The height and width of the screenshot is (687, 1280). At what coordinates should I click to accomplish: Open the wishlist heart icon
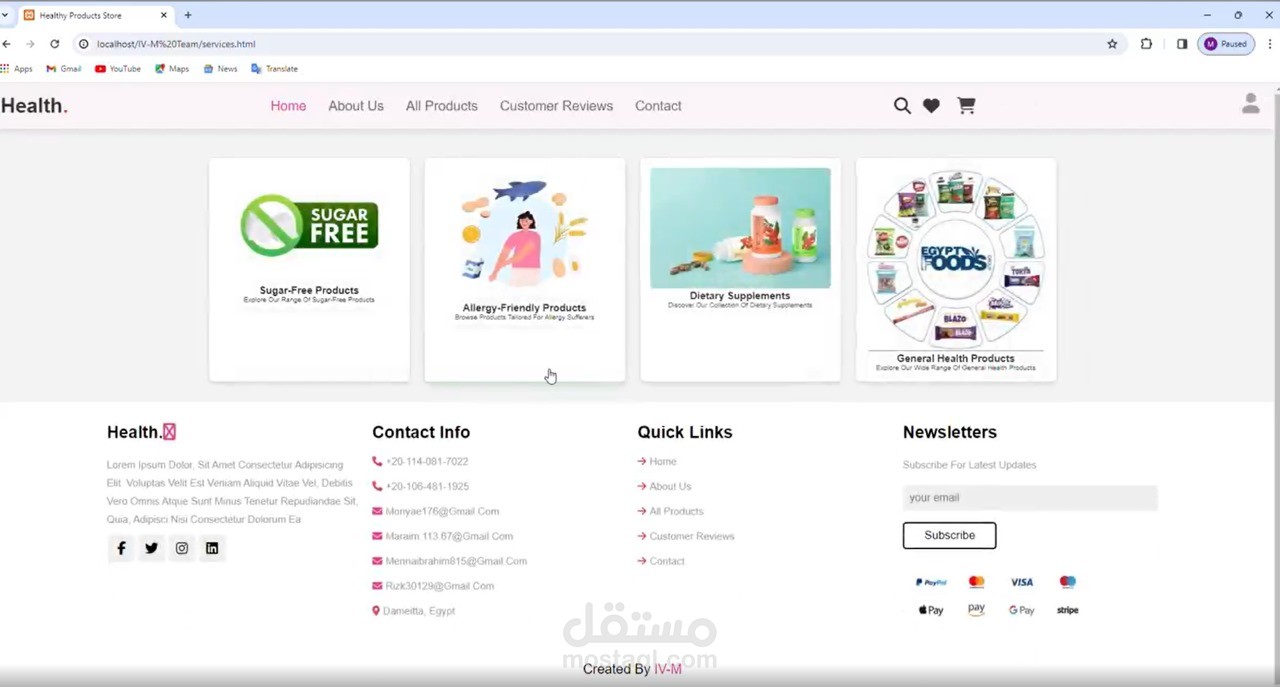[x=931, y=105]
